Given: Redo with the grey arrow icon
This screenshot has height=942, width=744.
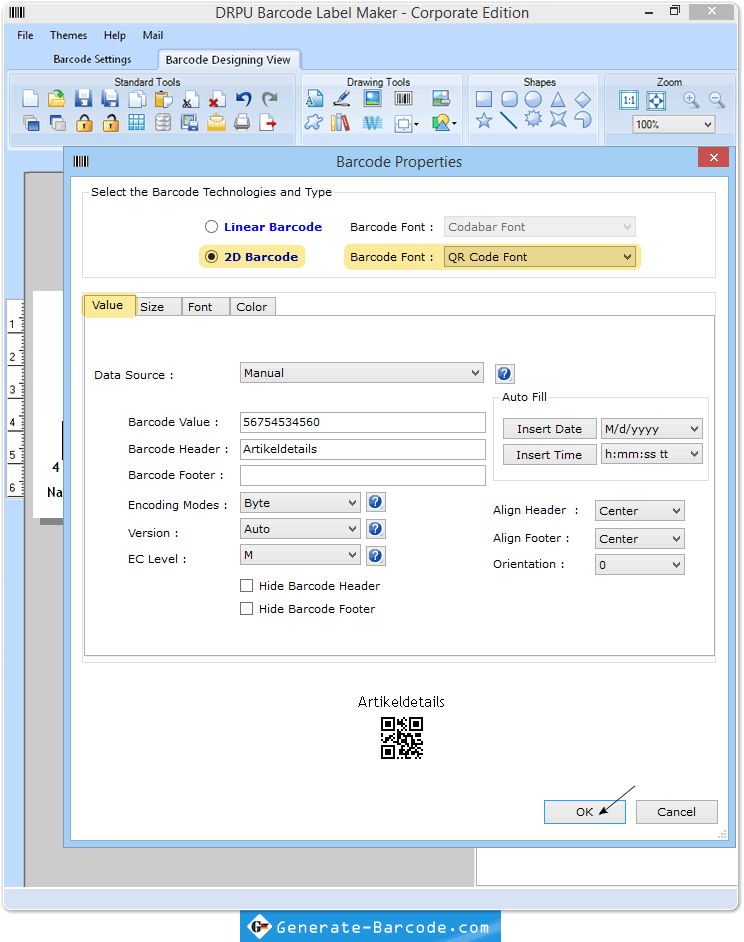Looking at the screenshot, I should [270, 99].
